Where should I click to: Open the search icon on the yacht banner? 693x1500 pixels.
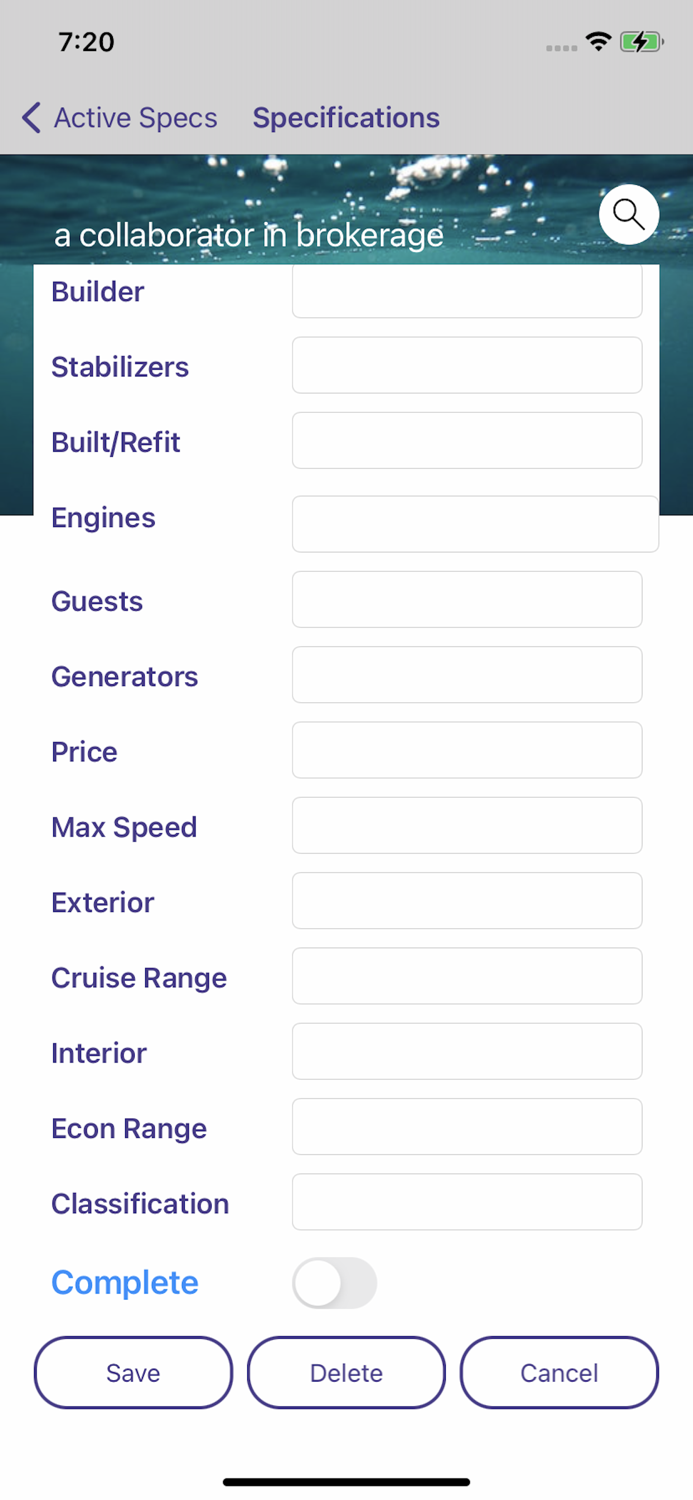pyautogui.click(x=628, y=214)
